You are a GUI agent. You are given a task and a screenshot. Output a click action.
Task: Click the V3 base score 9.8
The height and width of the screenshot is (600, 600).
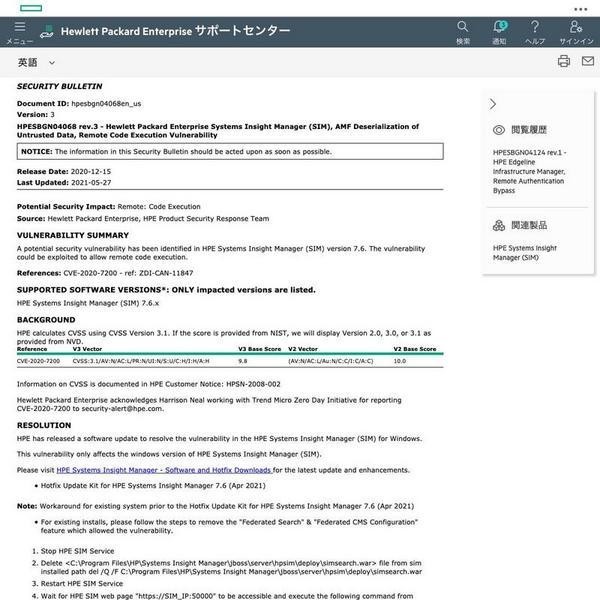click(243, 361)
